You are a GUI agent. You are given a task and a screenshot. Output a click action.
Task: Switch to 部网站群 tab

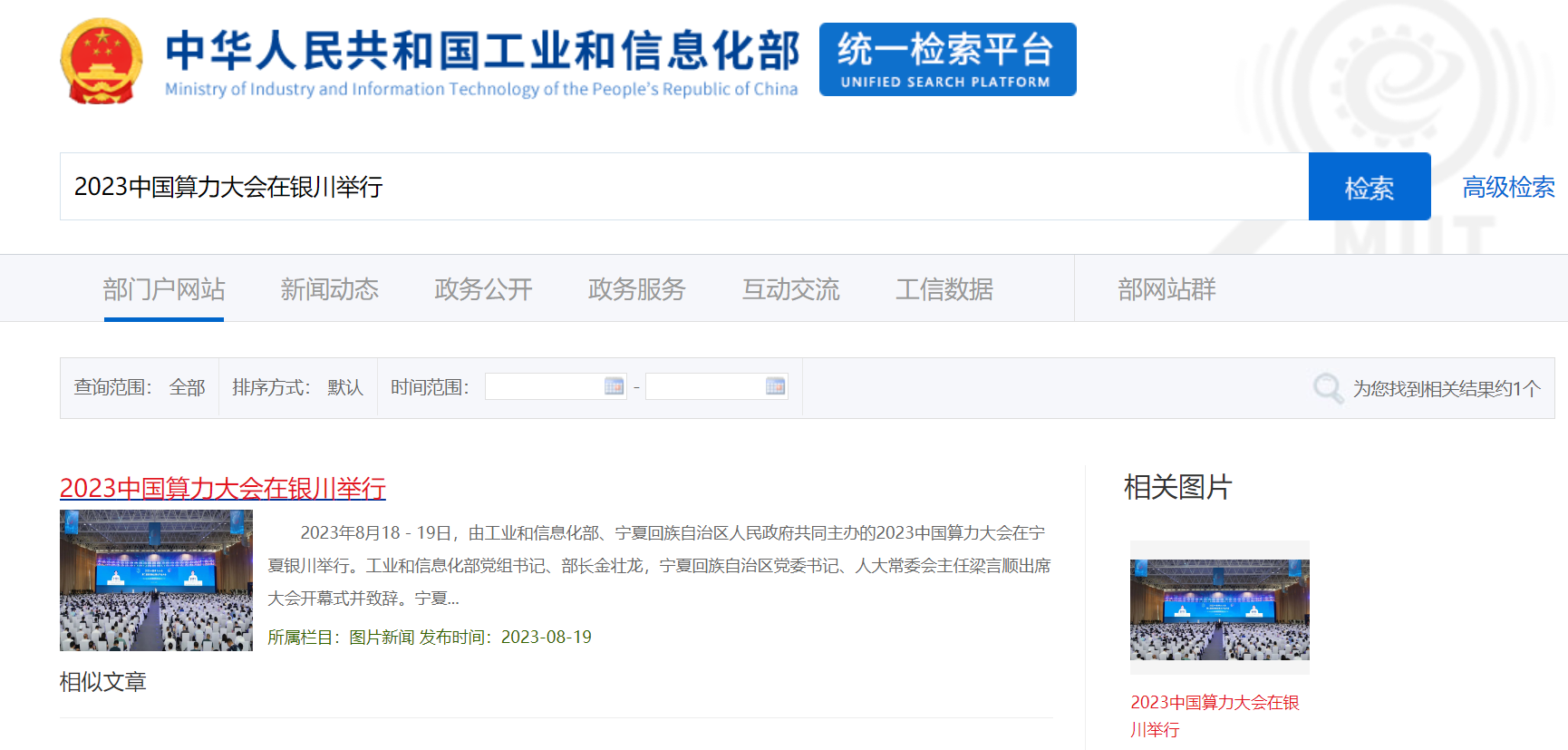pos(1166,289)
